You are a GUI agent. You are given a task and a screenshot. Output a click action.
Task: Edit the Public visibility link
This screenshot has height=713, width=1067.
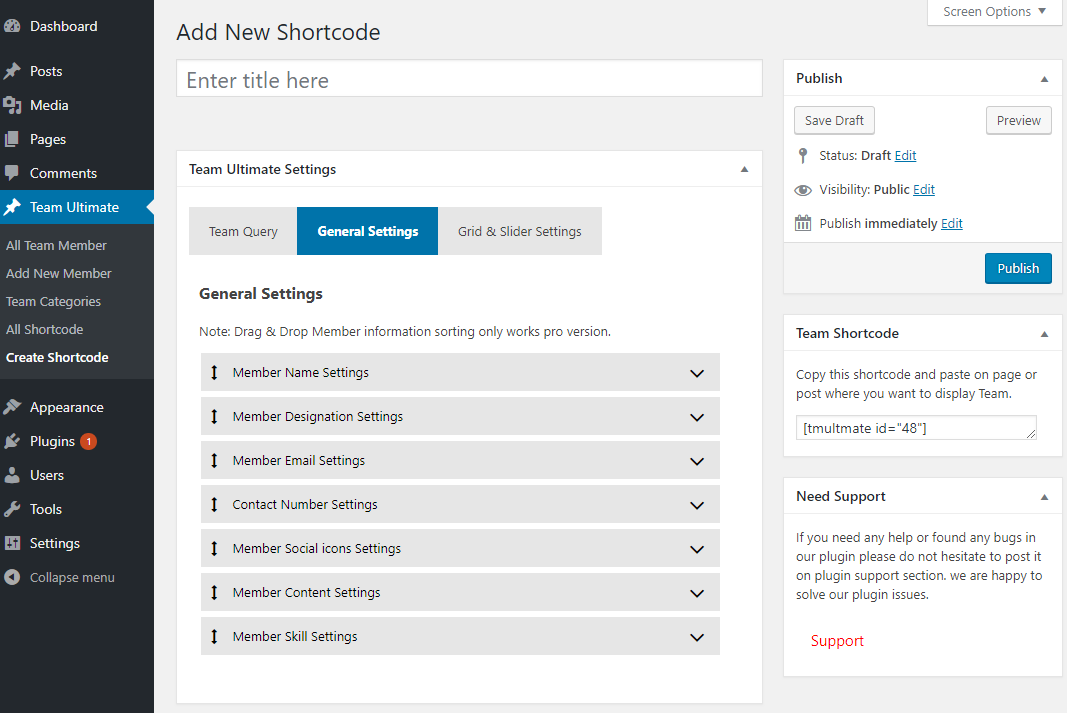[923, 190]
